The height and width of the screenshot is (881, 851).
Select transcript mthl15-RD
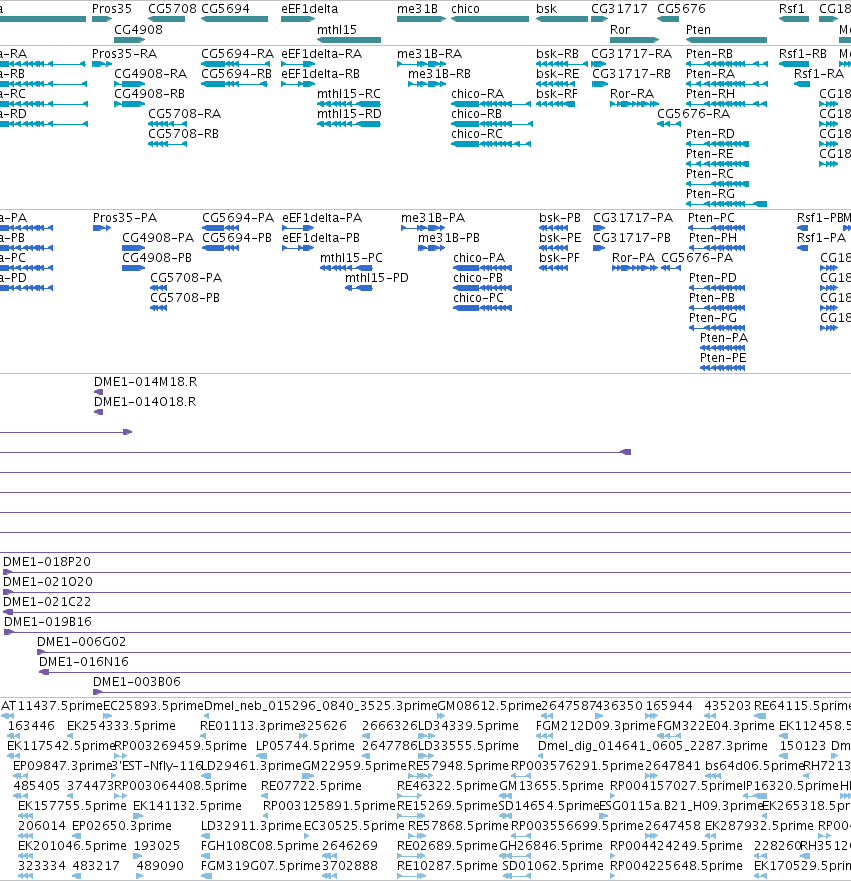point(349,124)
